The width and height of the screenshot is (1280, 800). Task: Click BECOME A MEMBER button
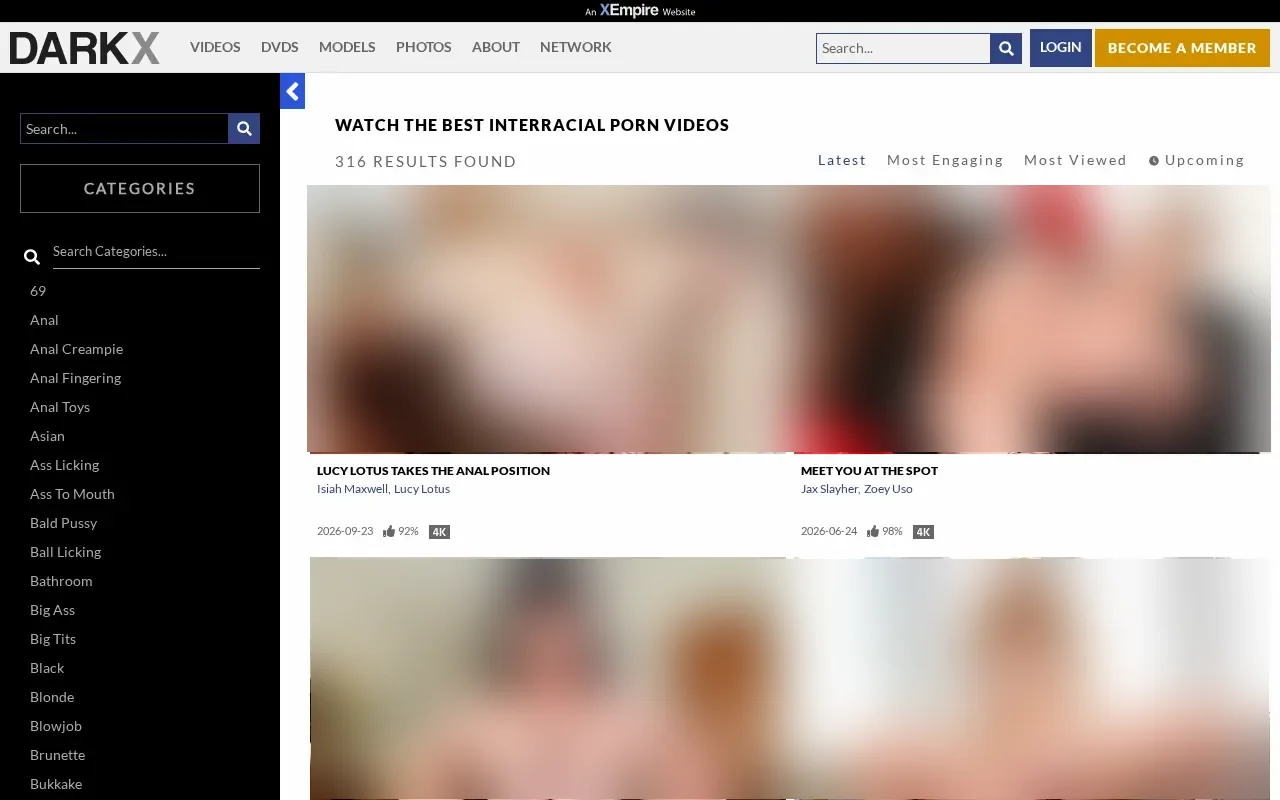click(x=1182, y=48)
